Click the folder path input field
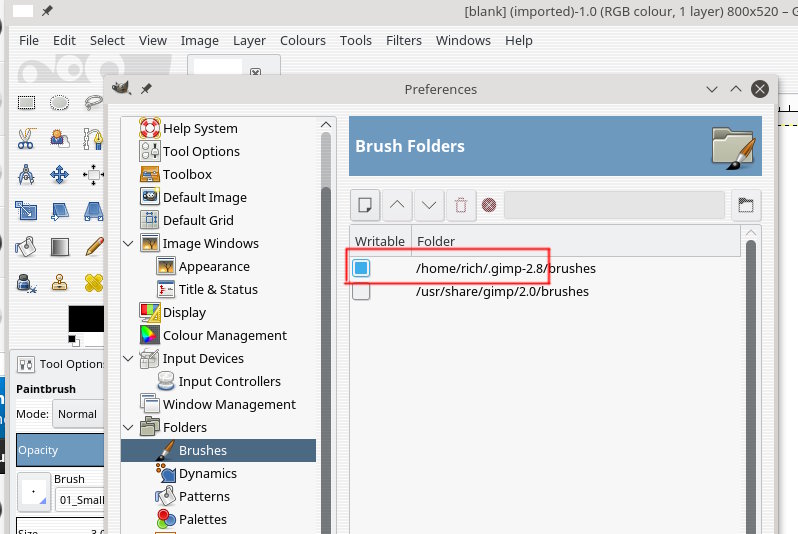 click(x=614, y=205)
